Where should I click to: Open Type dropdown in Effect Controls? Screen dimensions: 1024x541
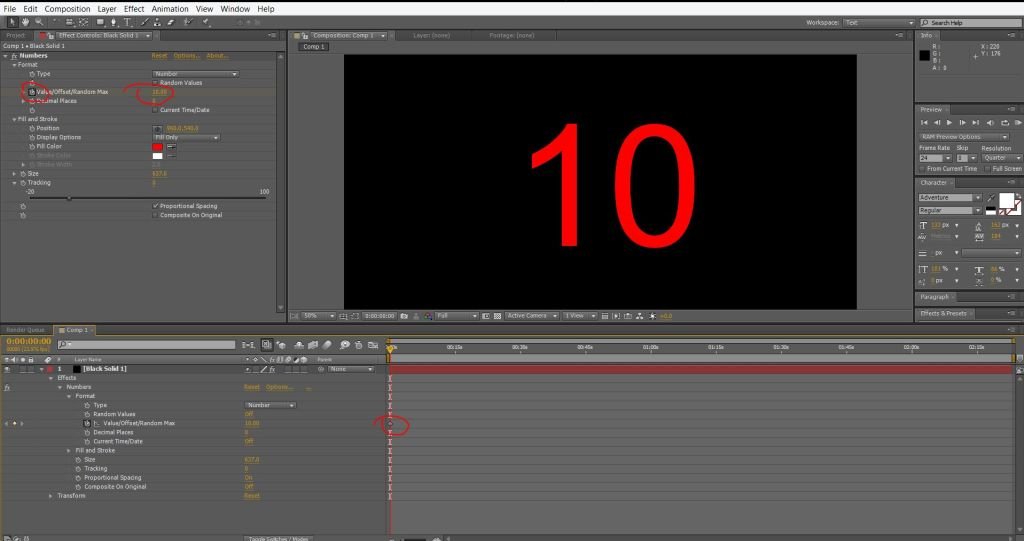tap(195, 74)
